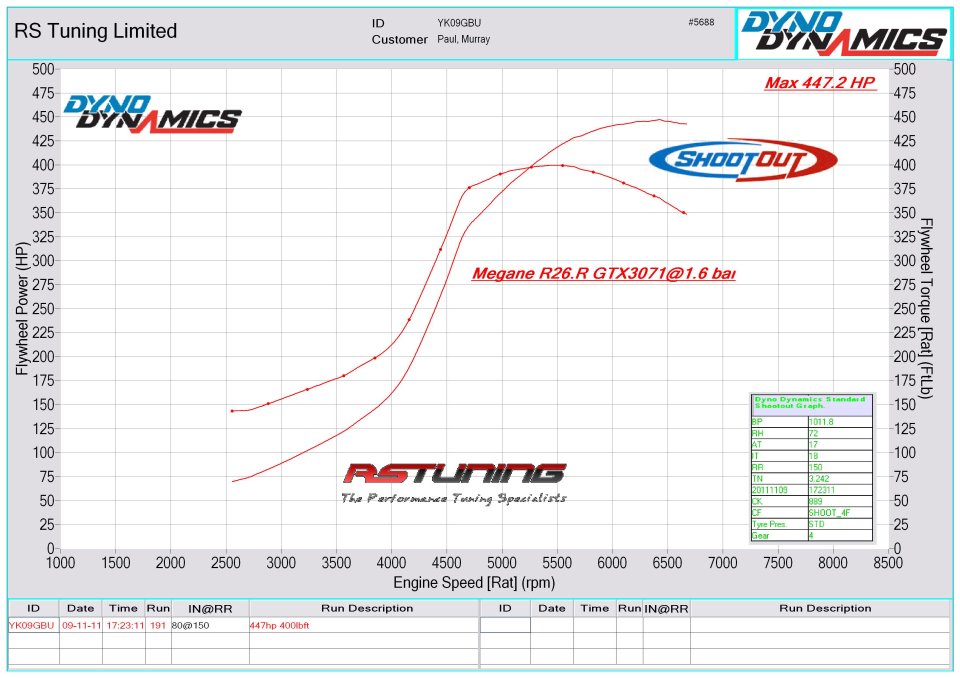Click the Dyno Dynamics logo in header
The height and width of the screenshot is (678, 960).
tap(843, 34)
